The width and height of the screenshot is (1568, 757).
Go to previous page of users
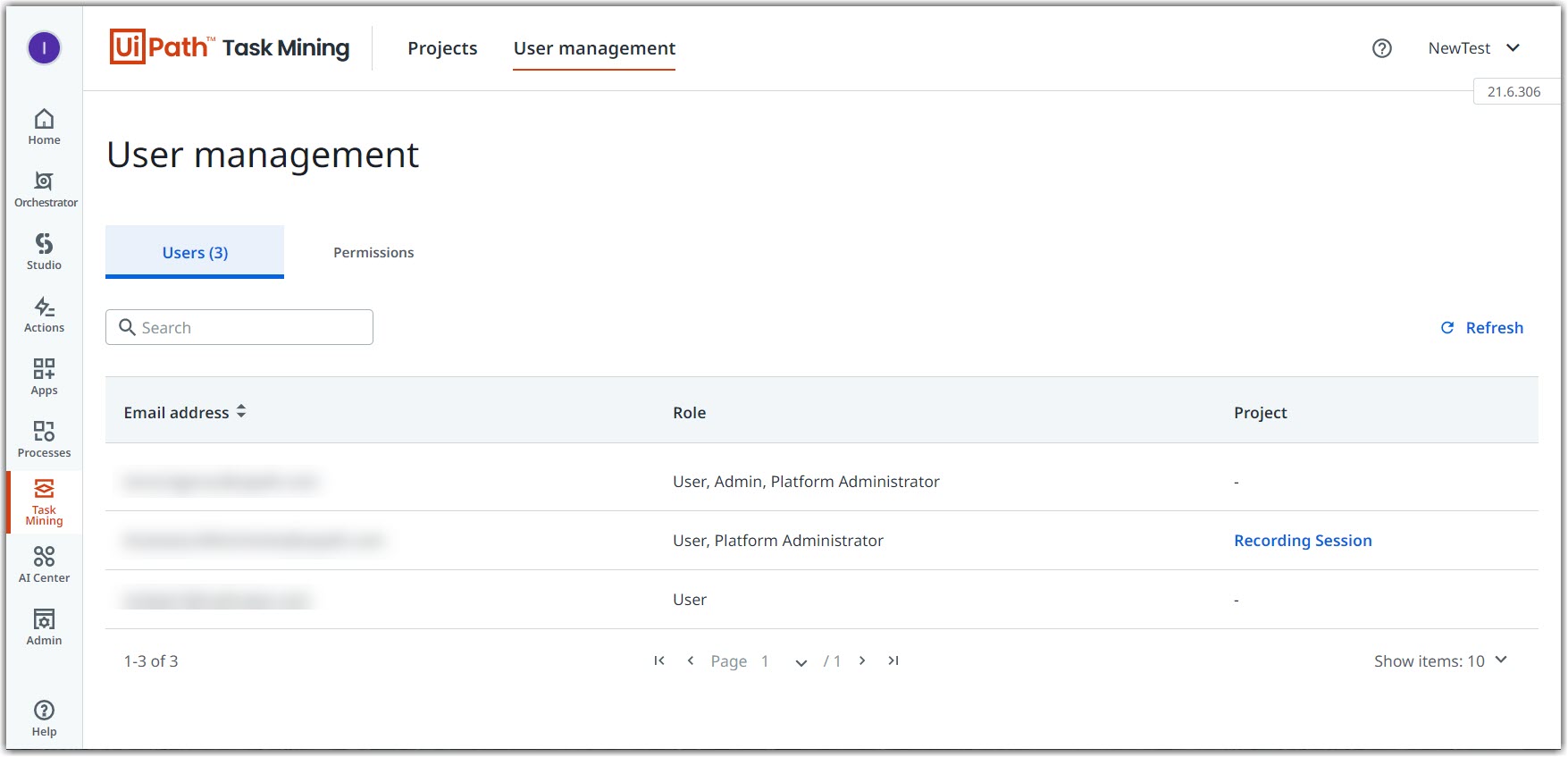coord(691,660)
